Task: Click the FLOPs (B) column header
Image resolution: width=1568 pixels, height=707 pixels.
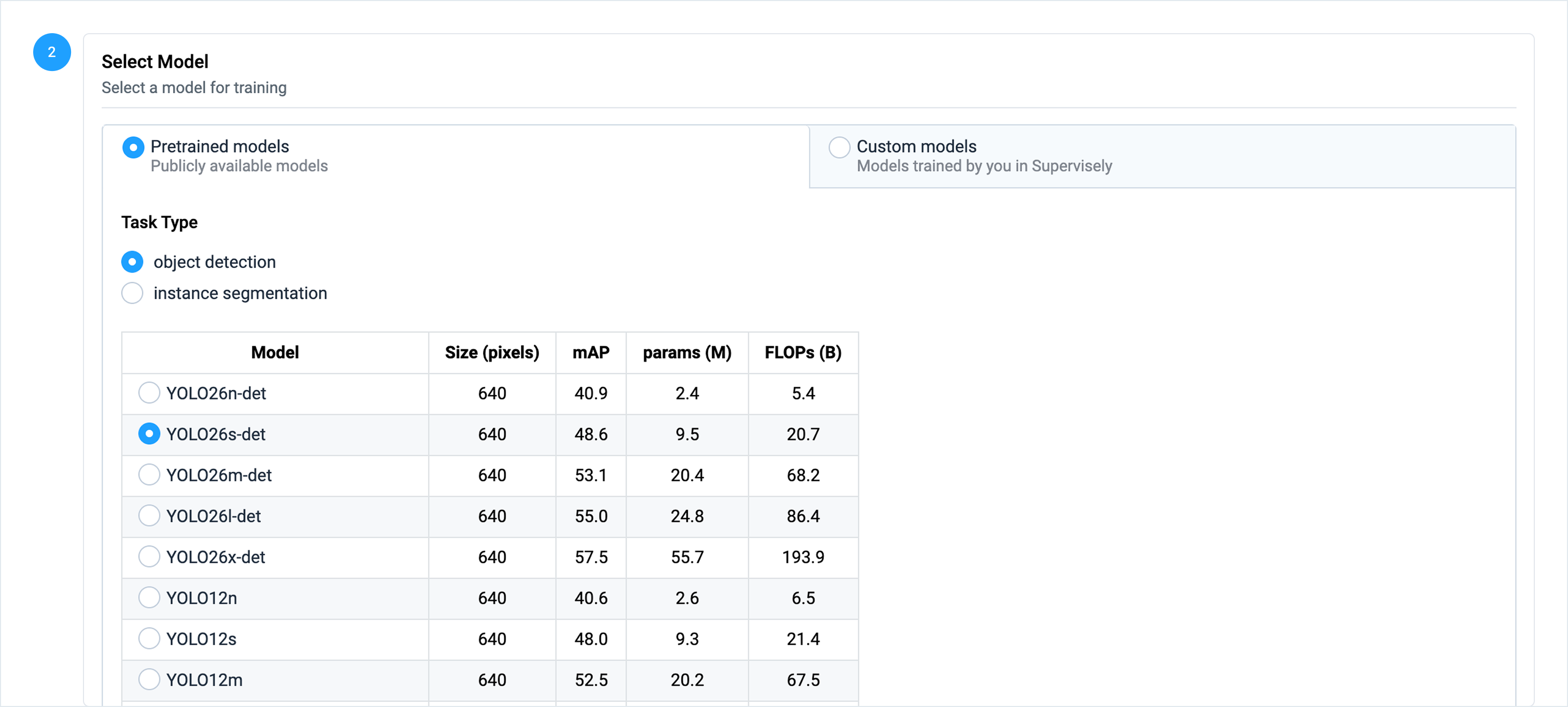Action: 803,352
